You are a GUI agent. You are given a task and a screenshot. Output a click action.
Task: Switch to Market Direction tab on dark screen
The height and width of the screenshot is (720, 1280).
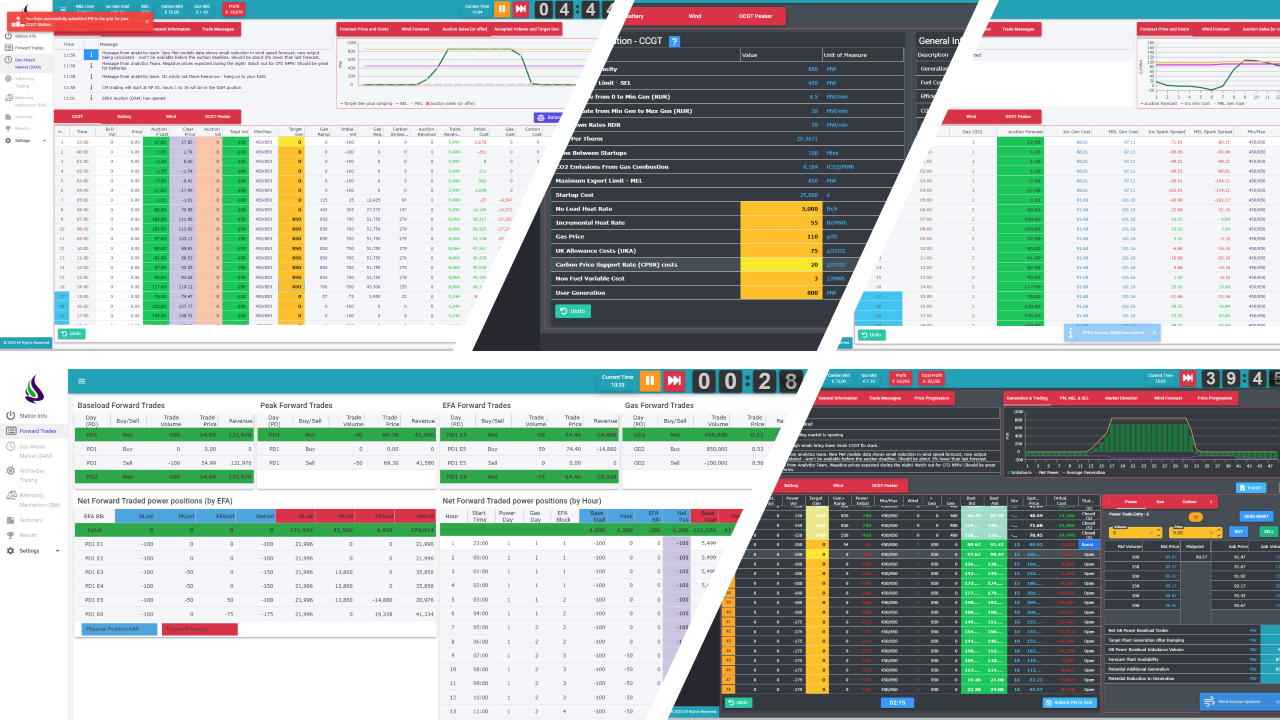tap(1120, 398)
